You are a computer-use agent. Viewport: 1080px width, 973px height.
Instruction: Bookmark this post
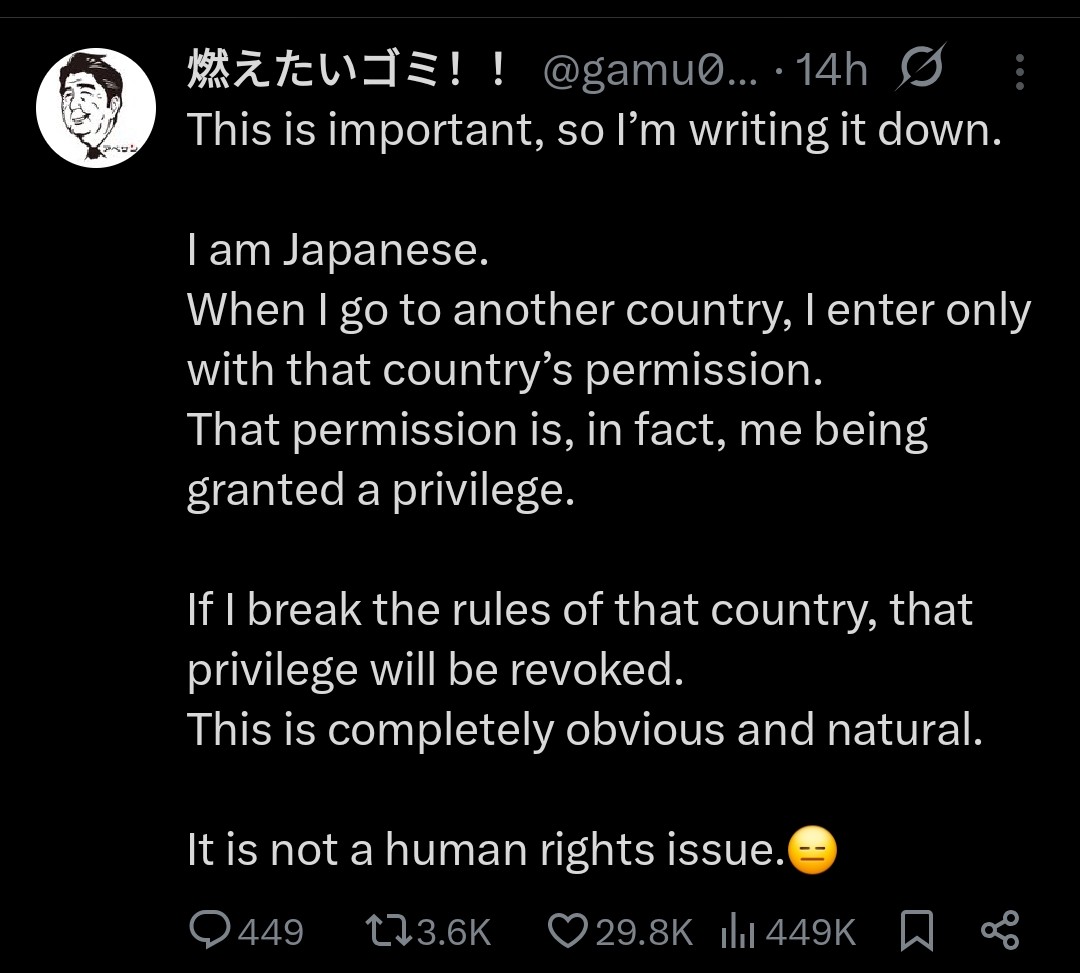click(x=916, y=931)
